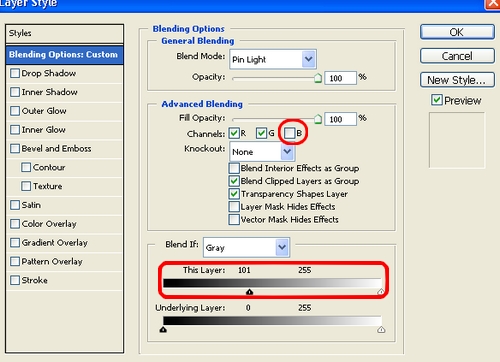The height and width of the screenshot is (362, 500).
Task: Open Bevel and Emboss settings label
Action: point(56,149)
